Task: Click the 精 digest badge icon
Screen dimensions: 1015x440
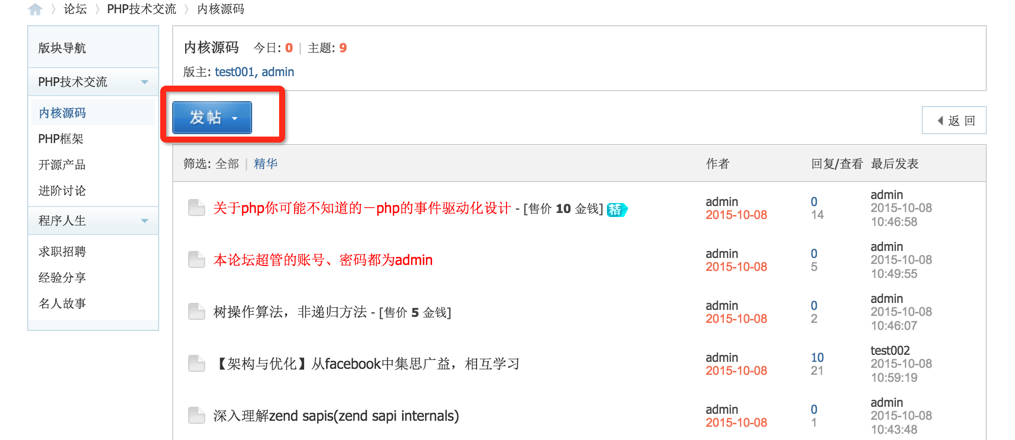Action: (x=617, y=209)
